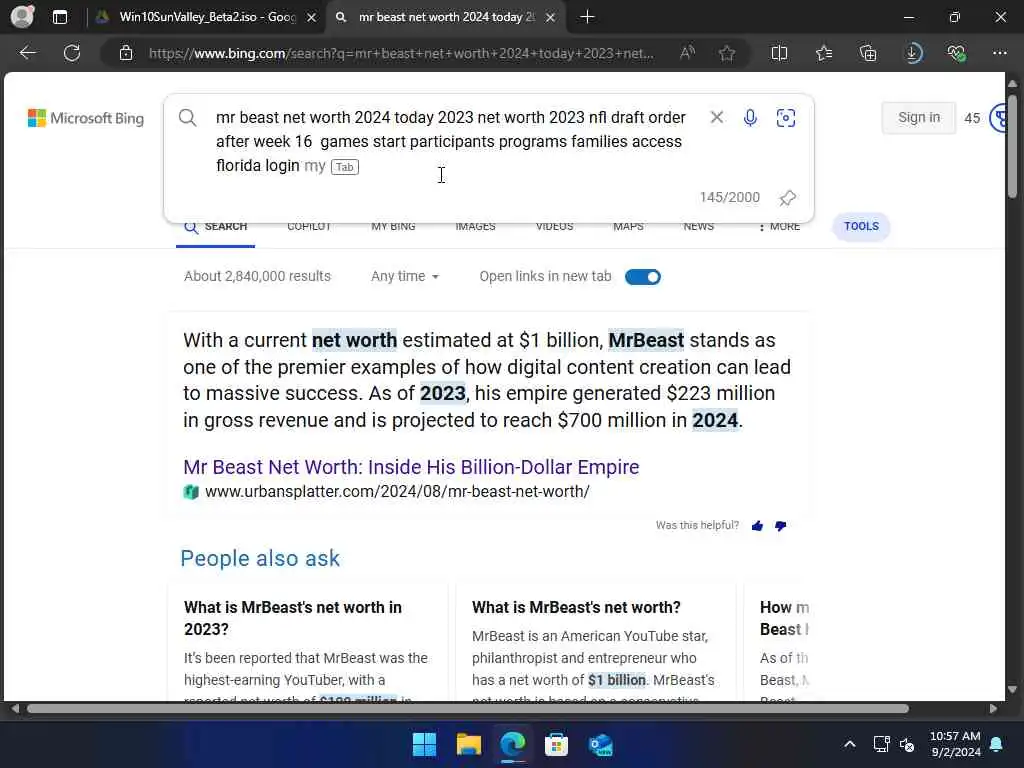Open Microsoft Store from taskbar

[x=556, y=744]
